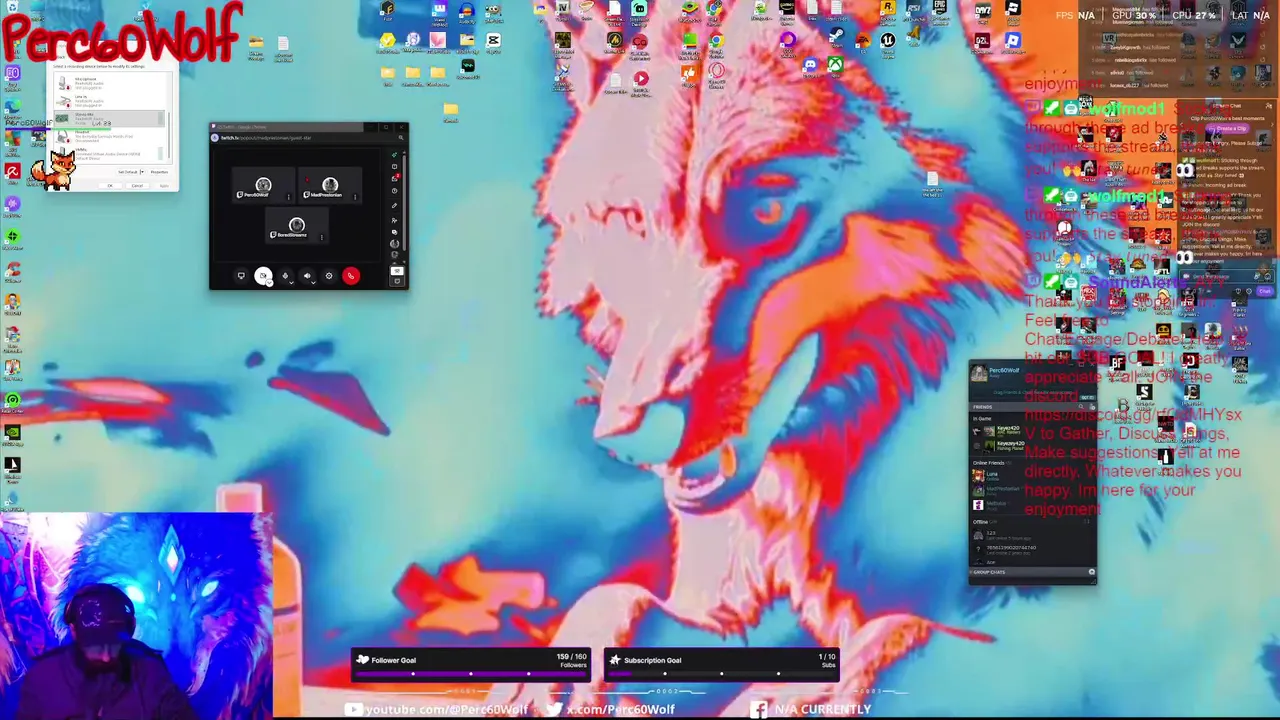
Task: Select the Microphone recording device row
Action: (x=109, y=83)
